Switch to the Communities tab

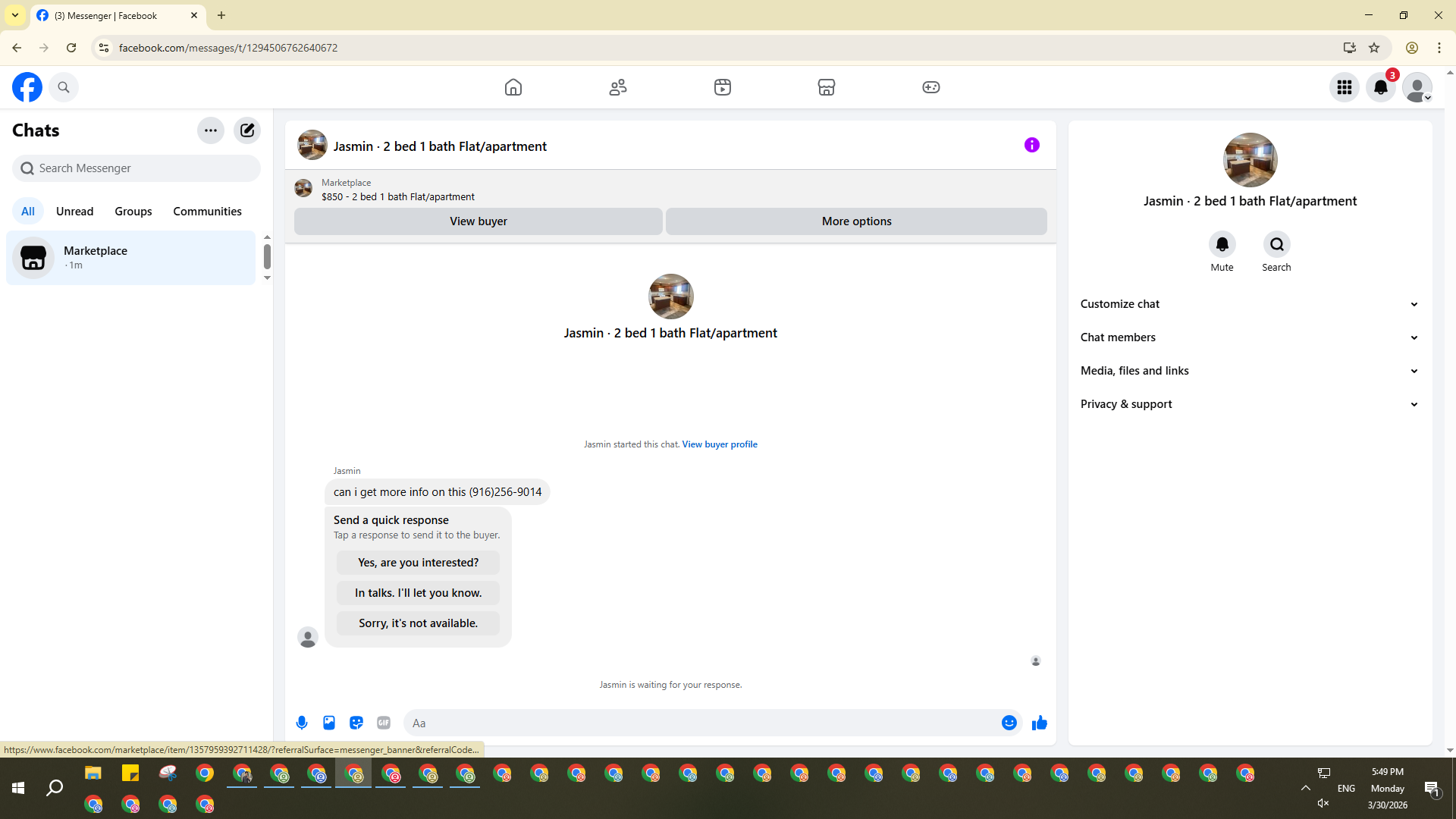pyautogui.click(x=207, y=212)
